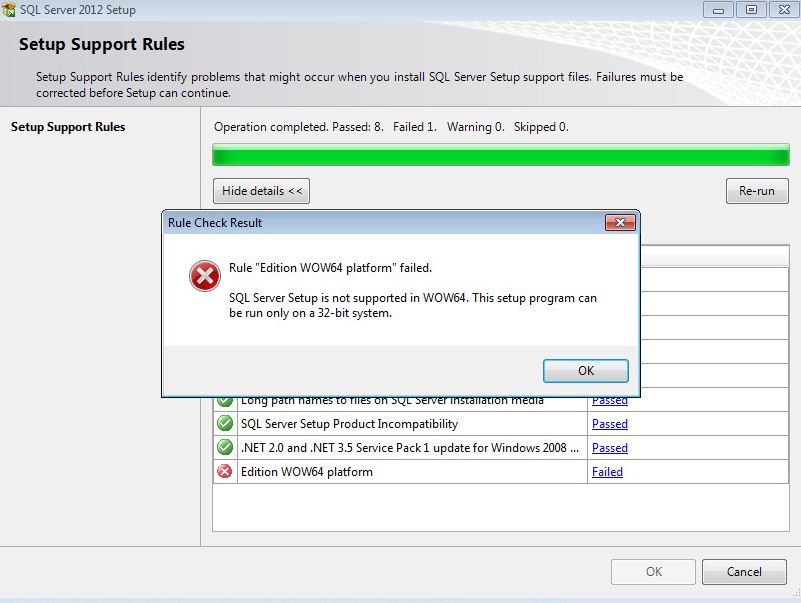
Task: Click red failed icon beside Edition WOW64 platform
Action: 225,471
